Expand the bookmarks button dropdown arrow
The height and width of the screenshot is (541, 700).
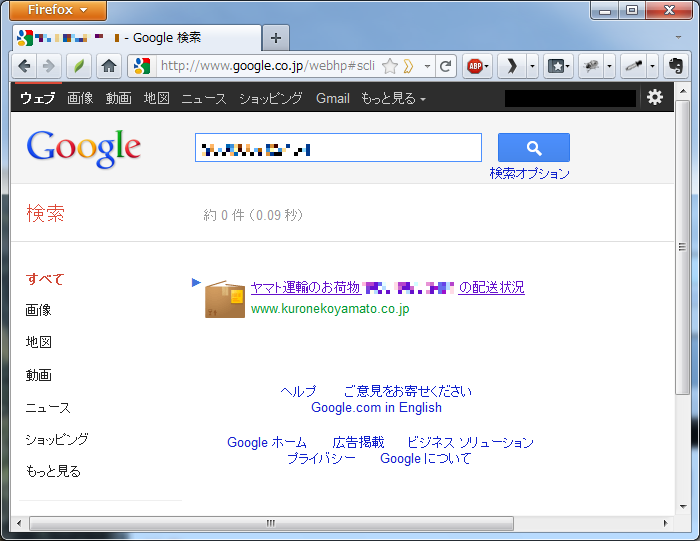pos(568,67)
